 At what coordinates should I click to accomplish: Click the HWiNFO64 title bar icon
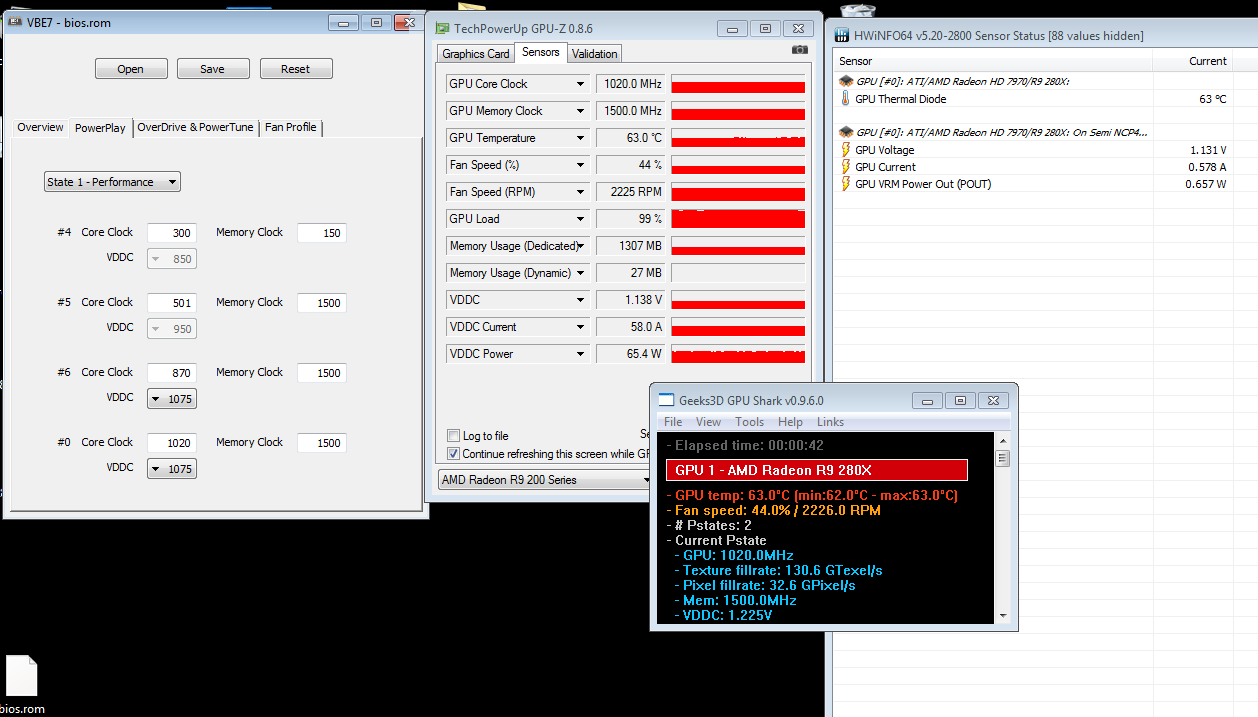[843, 35]
